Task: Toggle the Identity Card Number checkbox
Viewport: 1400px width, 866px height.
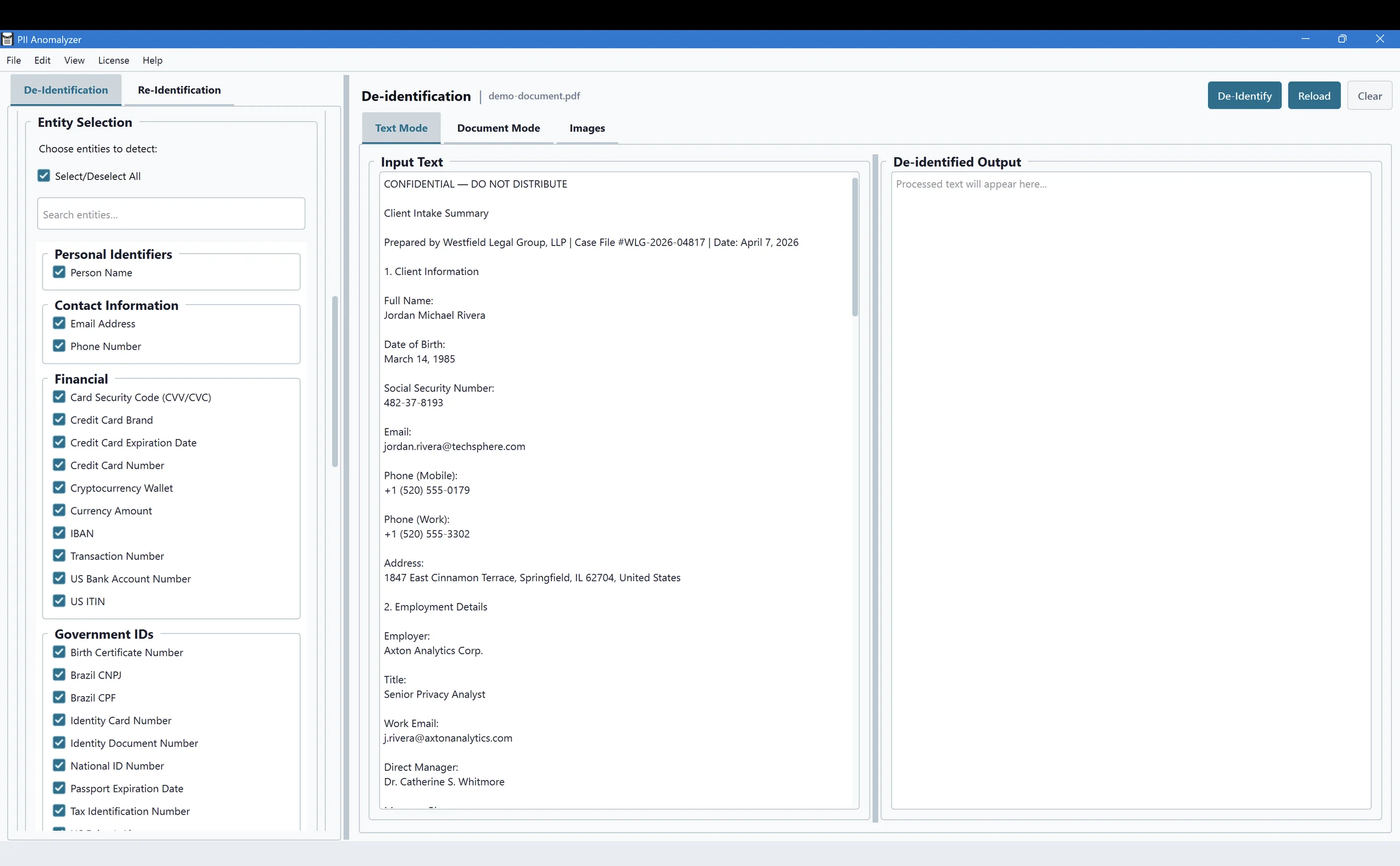Action: pos(59,720)
